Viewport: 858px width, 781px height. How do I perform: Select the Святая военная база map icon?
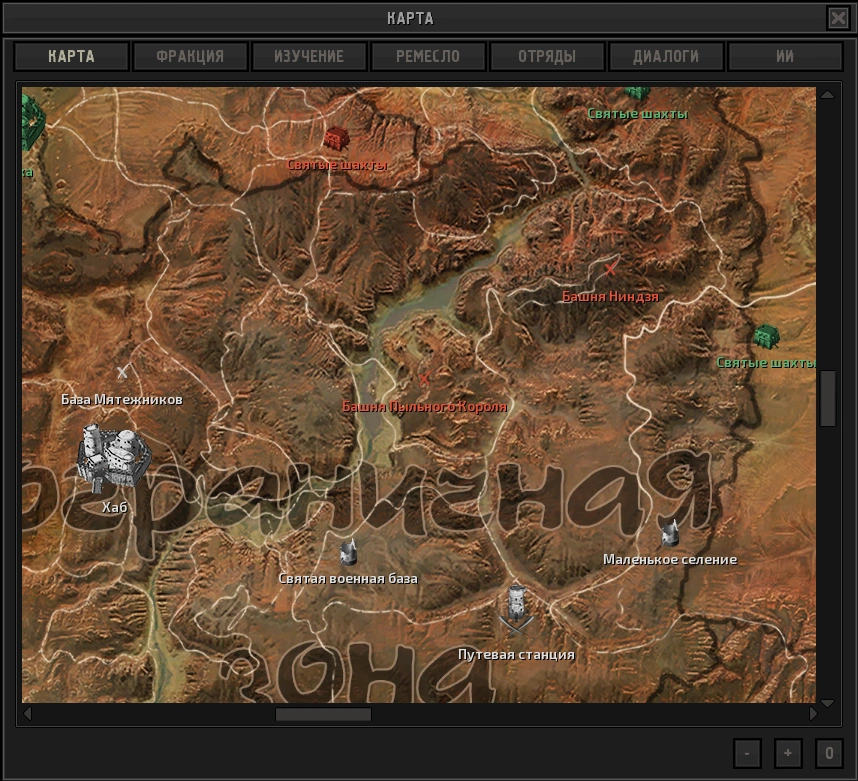[348, 552]
